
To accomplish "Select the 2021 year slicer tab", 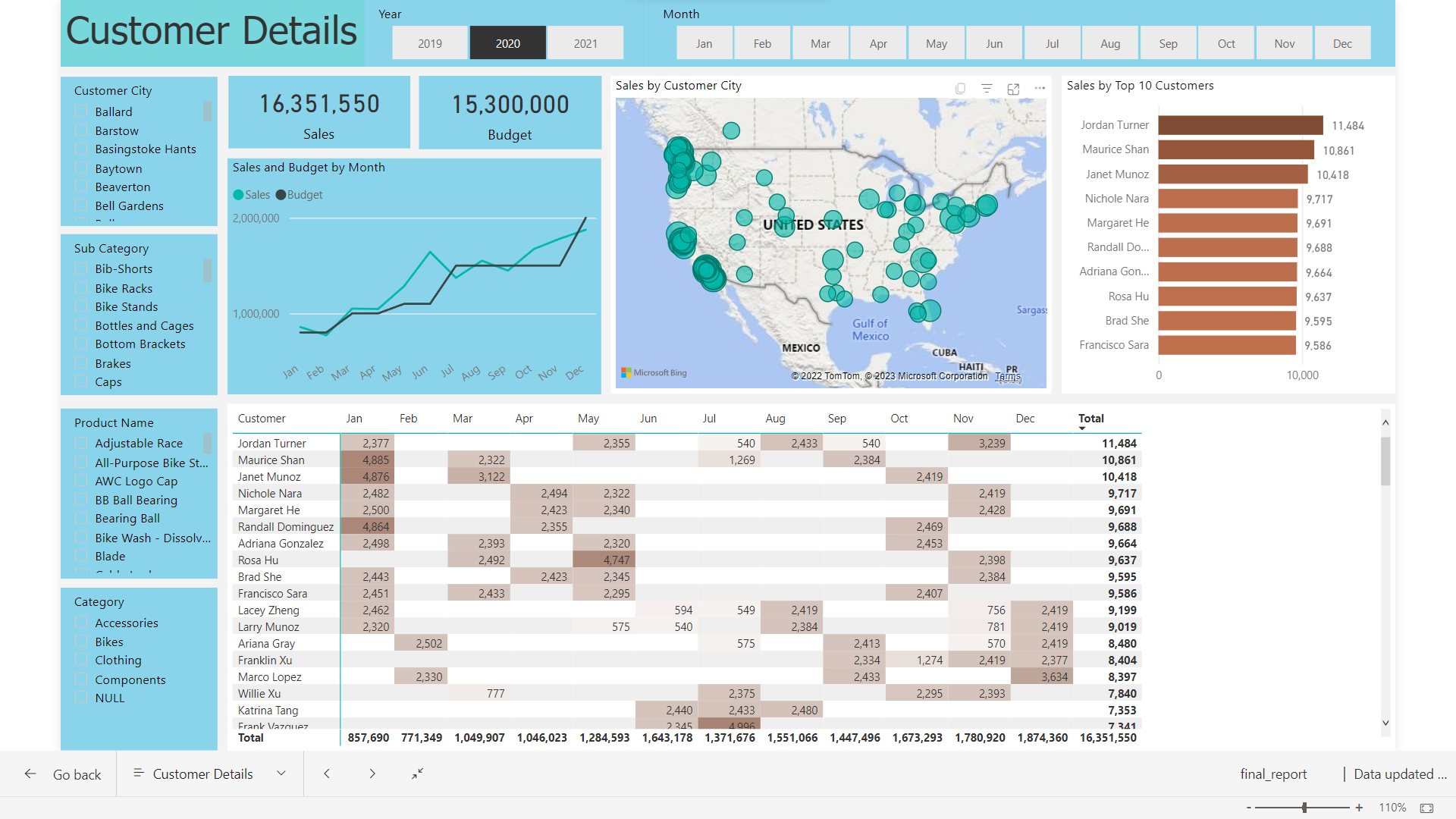I will [585, 42].
